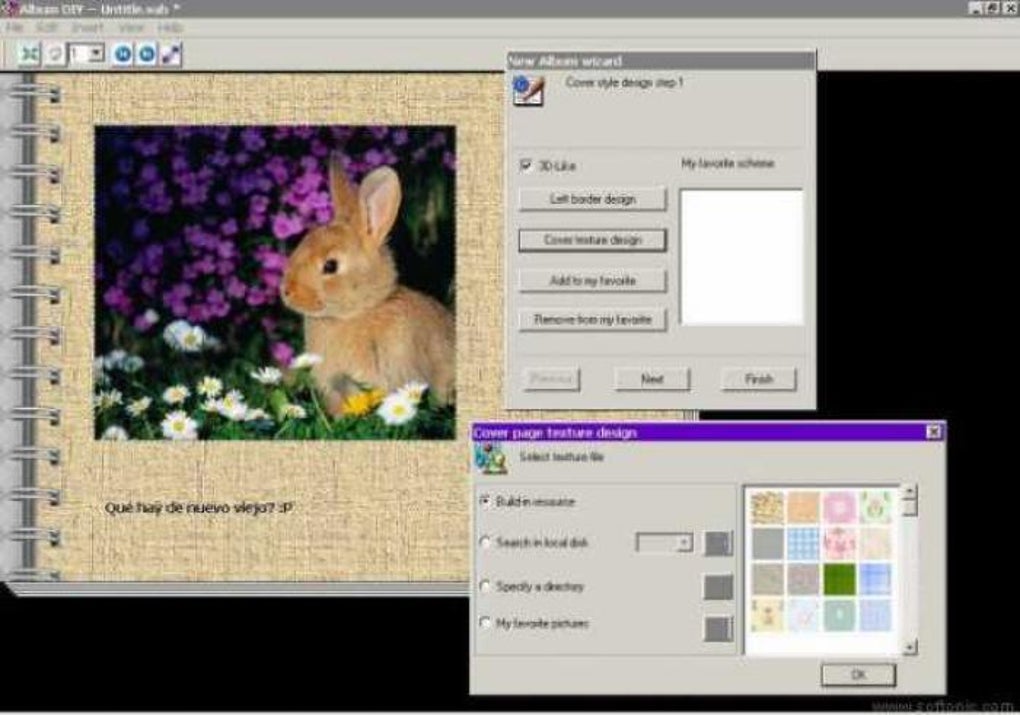Select the Build-in resource radio option

486,501
